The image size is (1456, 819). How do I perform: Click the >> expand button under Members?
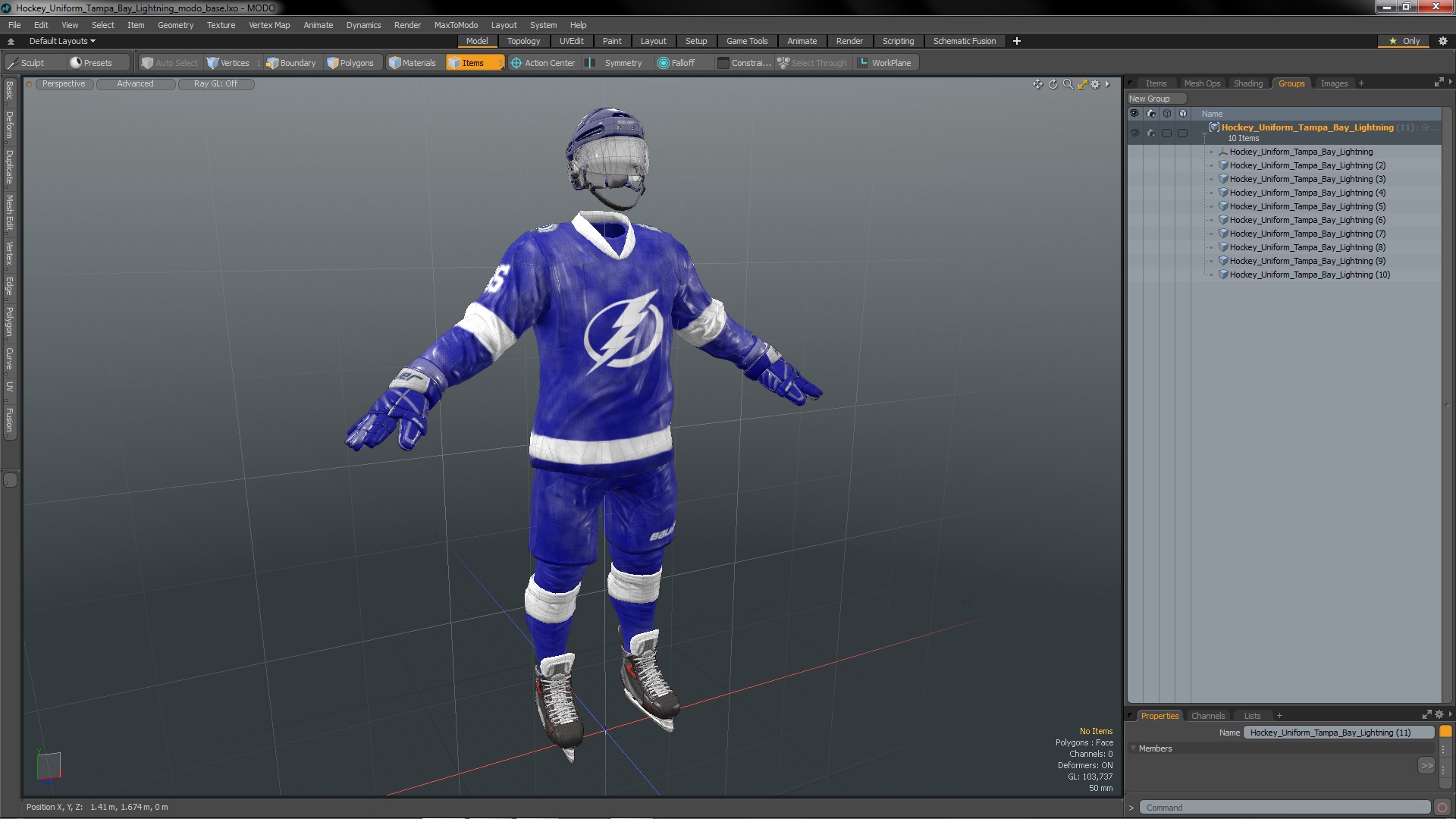point(1426,766)
